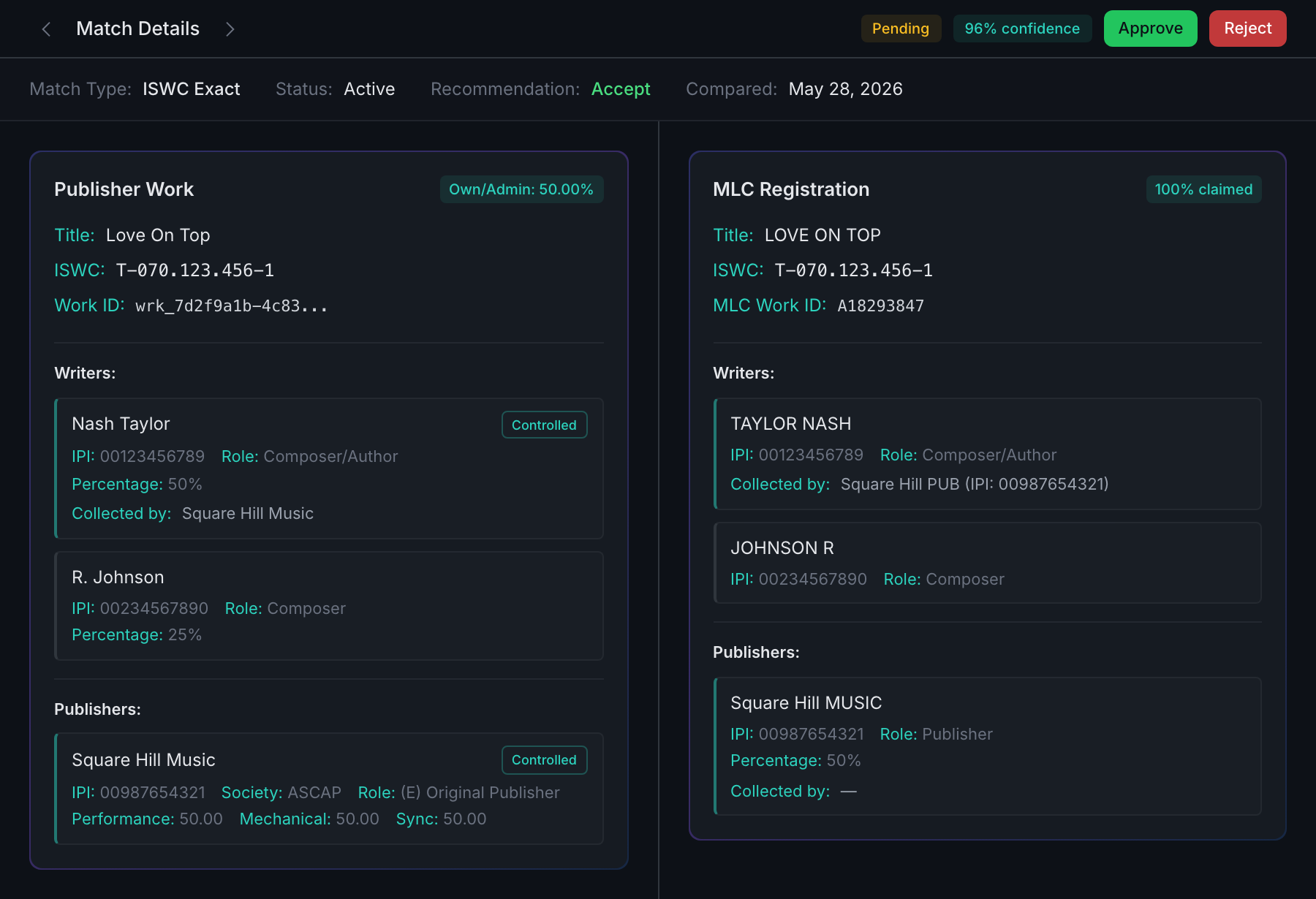Select the publisher title Love On Top

tap(158, 235)
